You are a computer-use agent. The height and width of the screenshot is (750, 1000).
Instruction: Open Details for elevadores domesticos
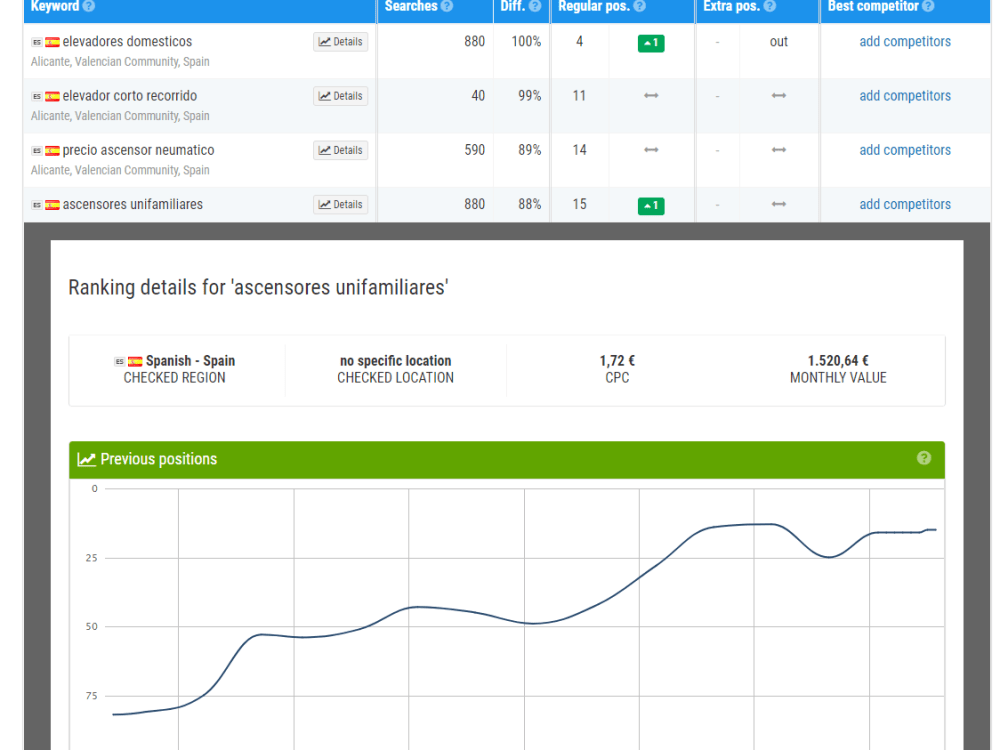pos(341,42)
